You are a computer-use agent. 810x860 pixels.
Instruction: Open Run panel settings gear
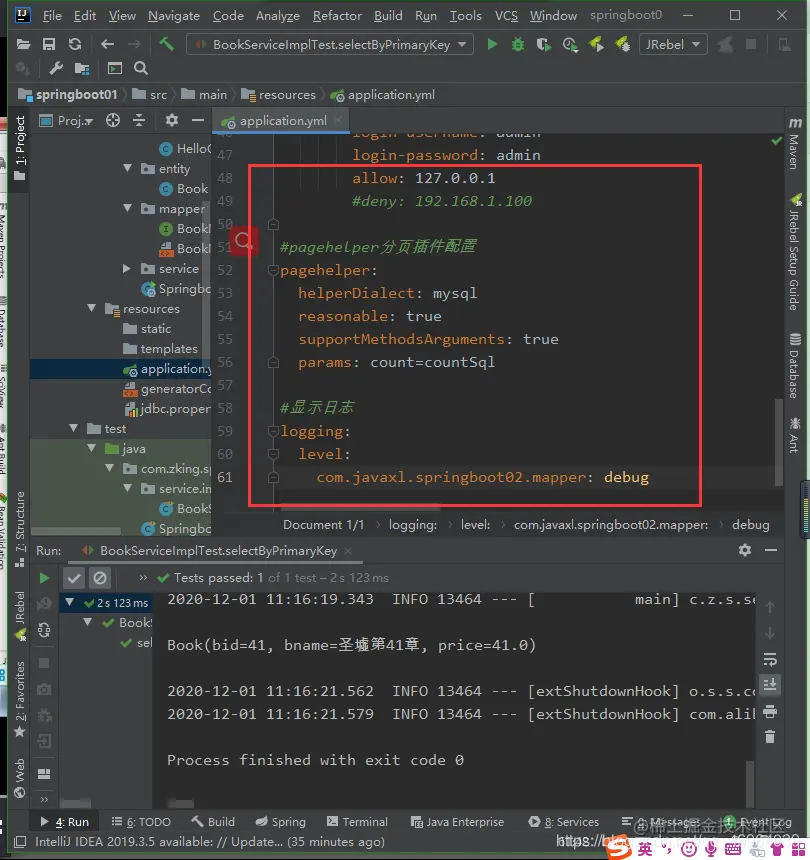point(745,550)
